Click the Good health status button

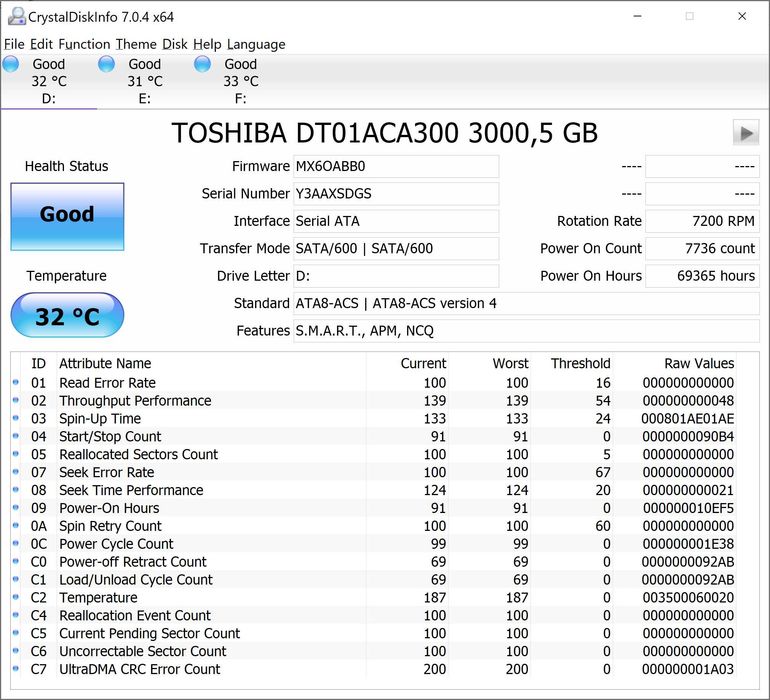pyautogui.click(x=67, y=217)
